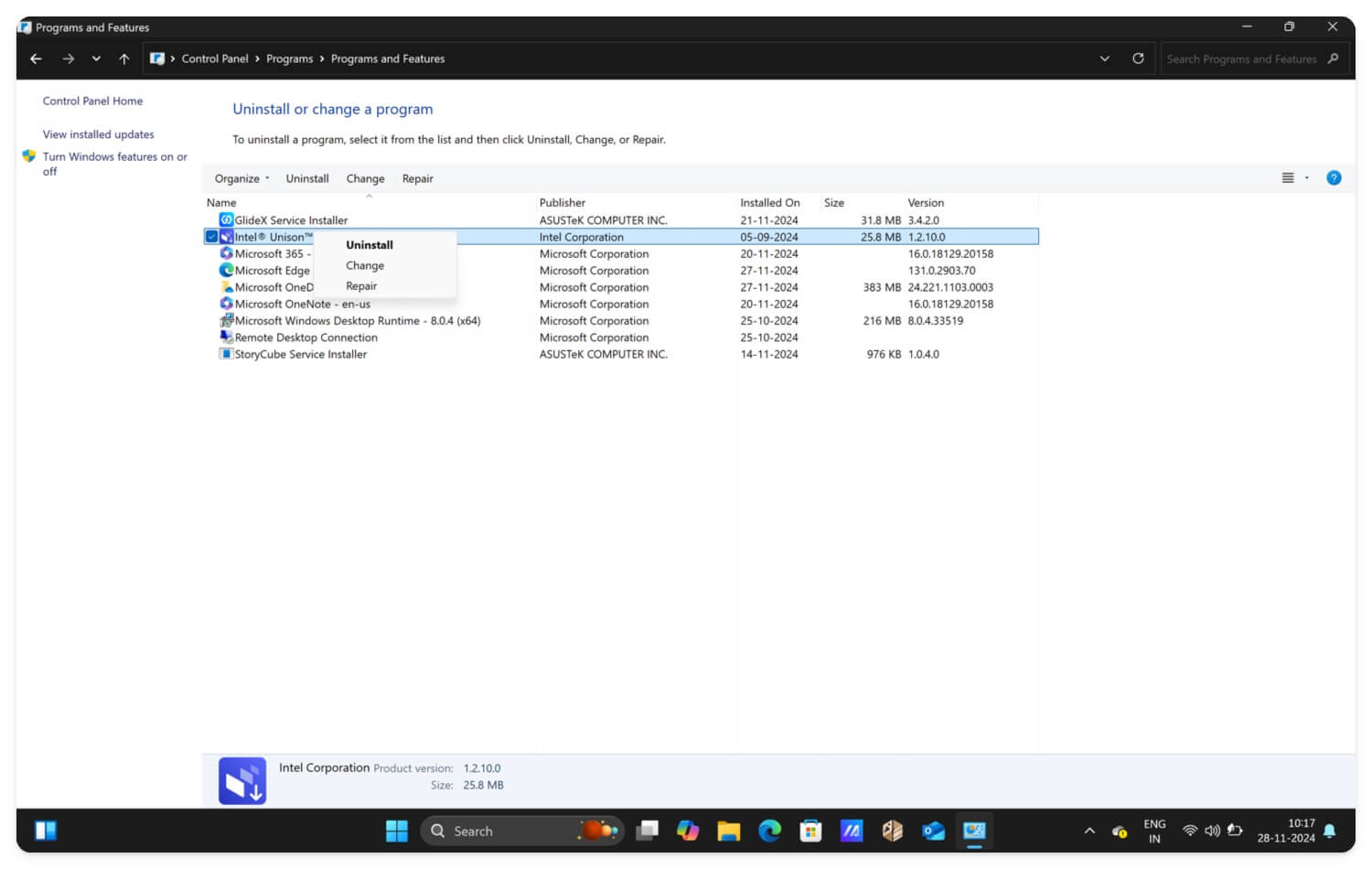Click the Intel Unison icon in the details pane

241,779
